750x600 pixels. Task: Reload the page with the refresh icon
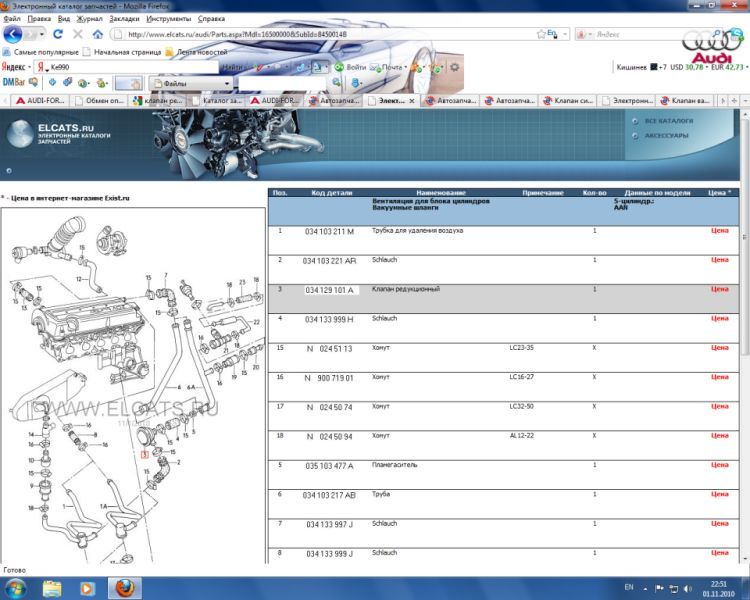[x=58, y=34]
